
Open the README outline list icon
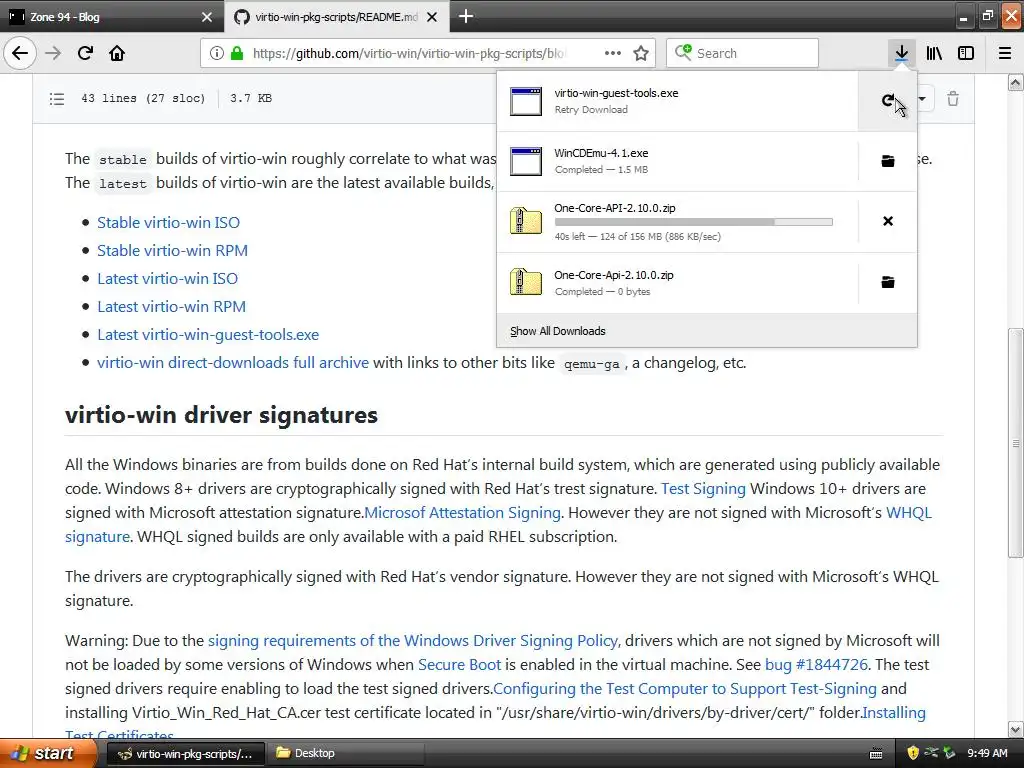click(x=57, y=99)
